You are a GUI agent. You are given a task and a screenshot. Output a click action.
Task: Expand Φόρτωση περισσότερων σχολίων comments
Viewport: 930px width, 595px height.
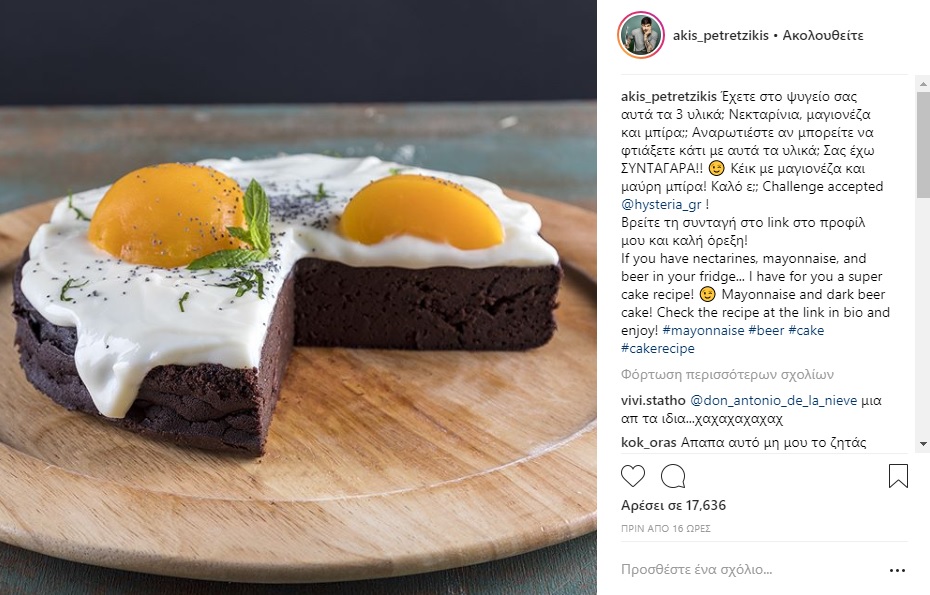[x=727, y=374]
